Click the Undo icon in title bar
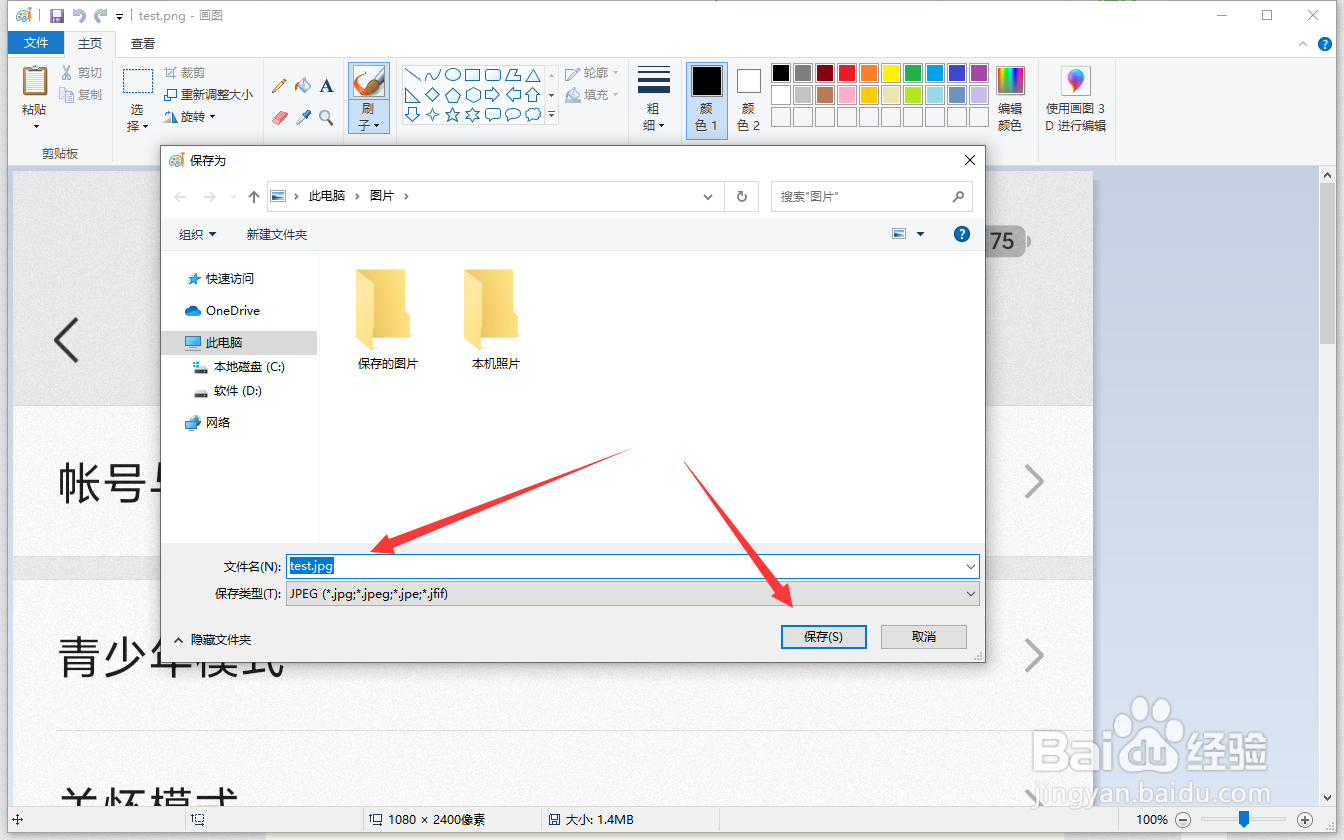 [x=79, y=16]
